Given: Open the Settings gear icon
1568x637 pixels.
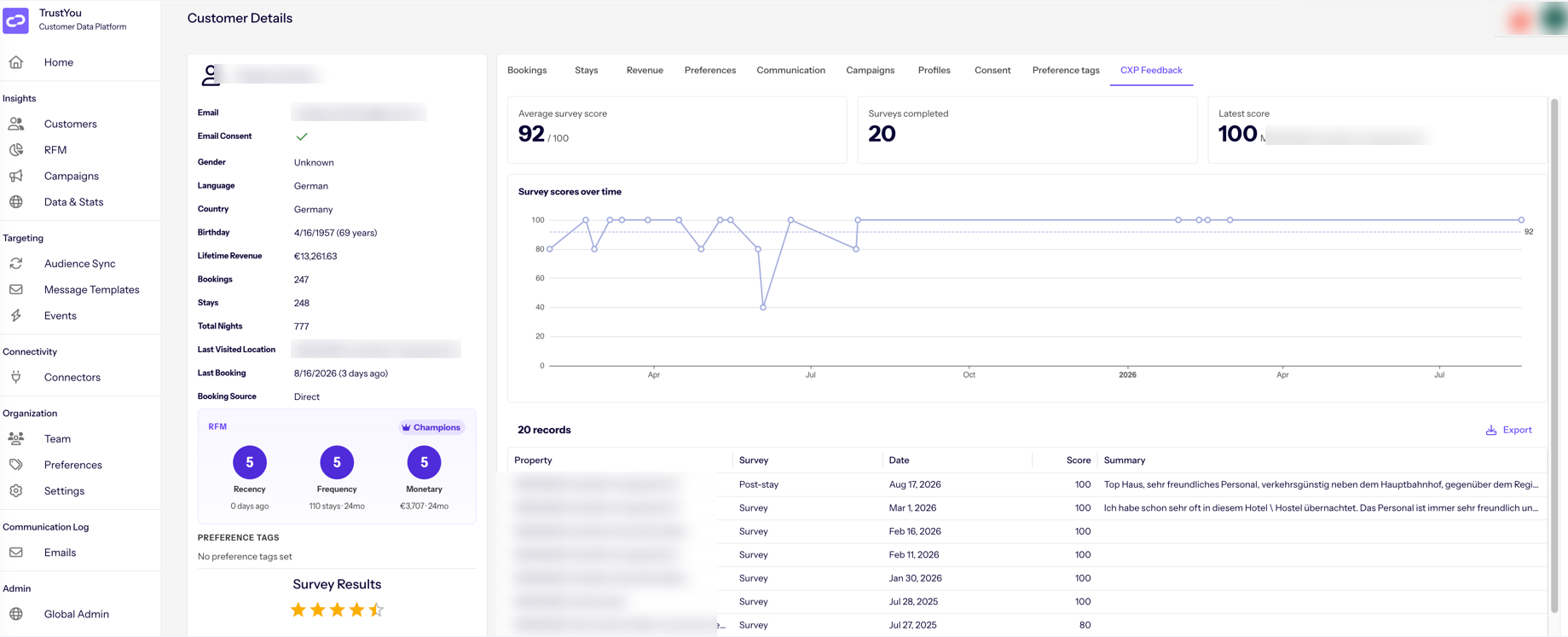Looking at the screenshot, I should (16, 491).
